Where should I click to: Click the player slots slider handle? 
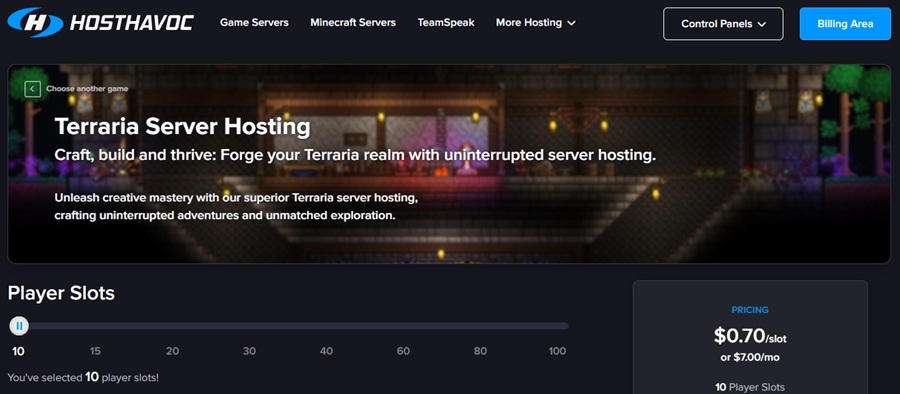19,326
